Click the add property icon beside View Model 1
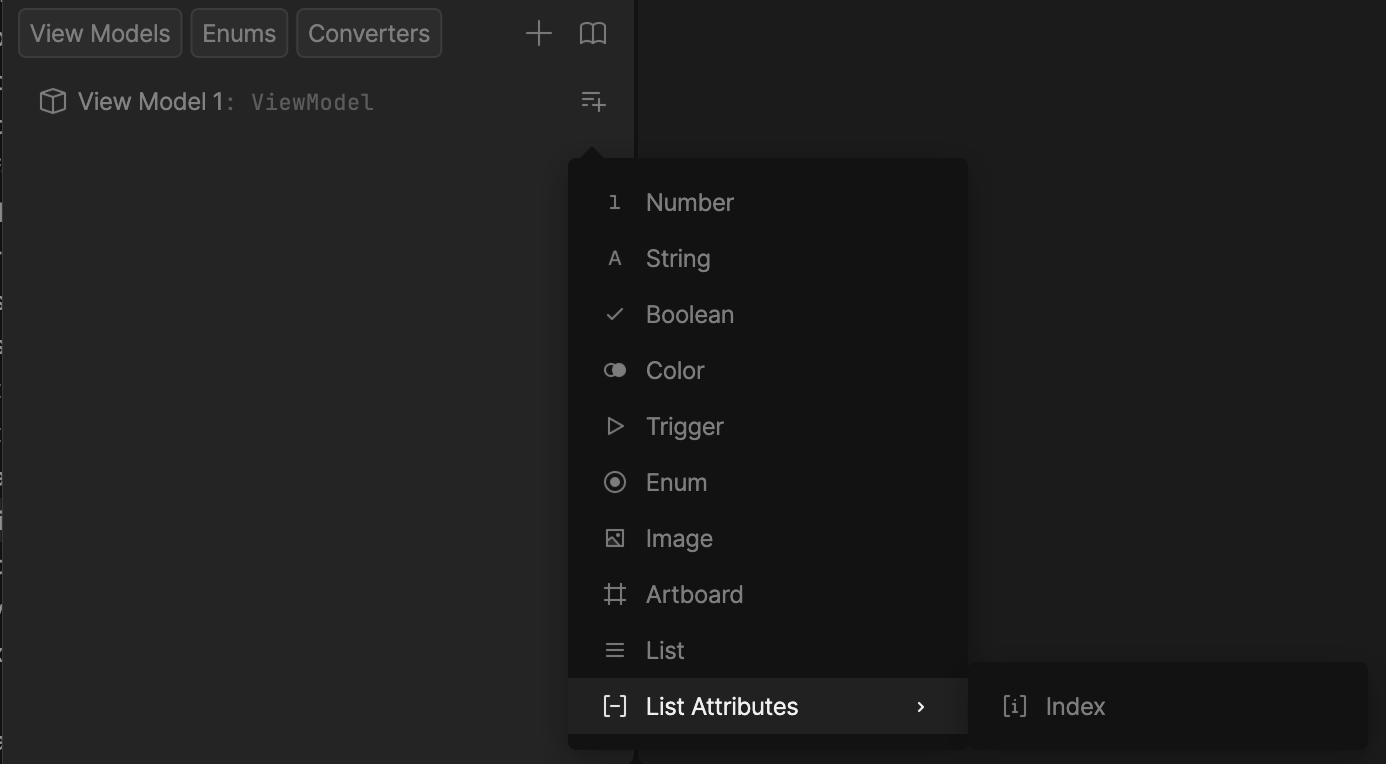This screenshot has width=1386, height=764. tap(593, 102)
